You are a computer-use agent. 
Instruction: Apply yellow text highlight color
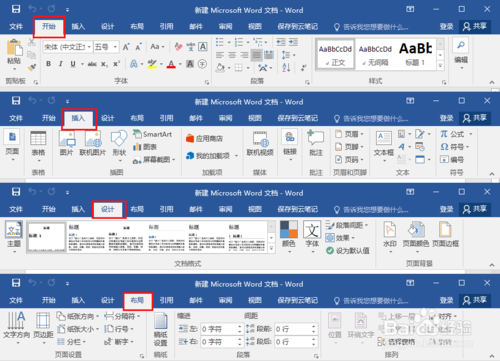click(153, 64)
